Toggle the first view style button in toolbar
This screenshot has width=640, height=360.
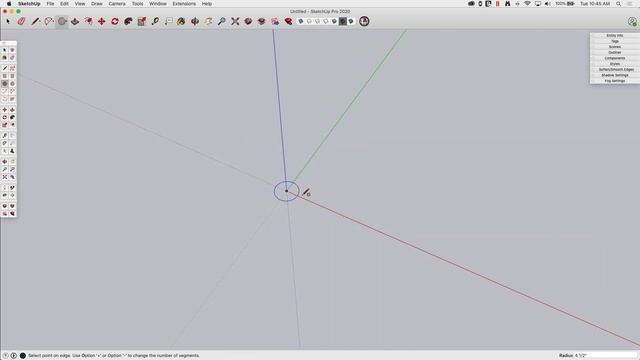301,21
